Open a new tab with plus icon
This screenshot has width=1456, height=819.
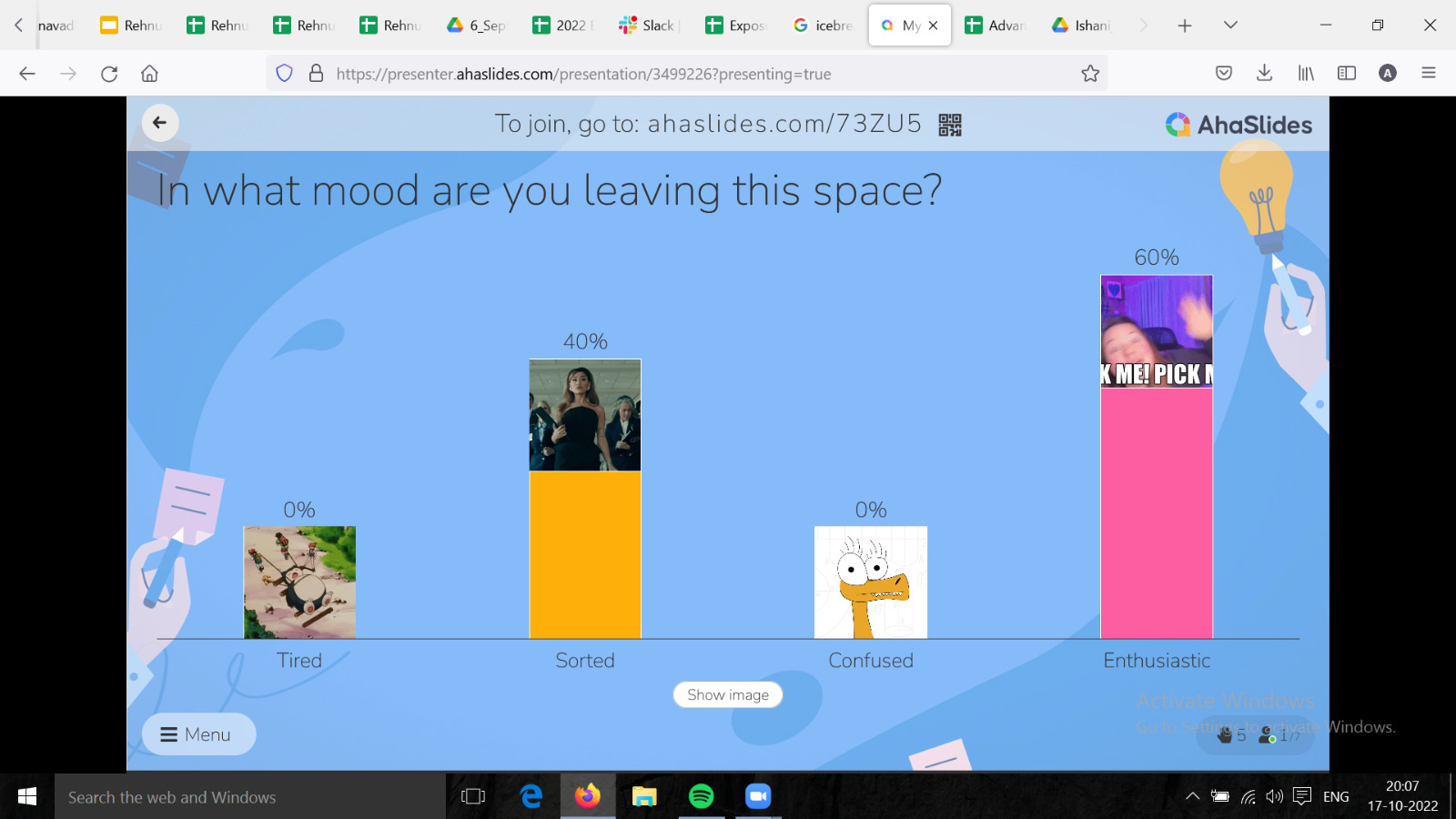1185,25
